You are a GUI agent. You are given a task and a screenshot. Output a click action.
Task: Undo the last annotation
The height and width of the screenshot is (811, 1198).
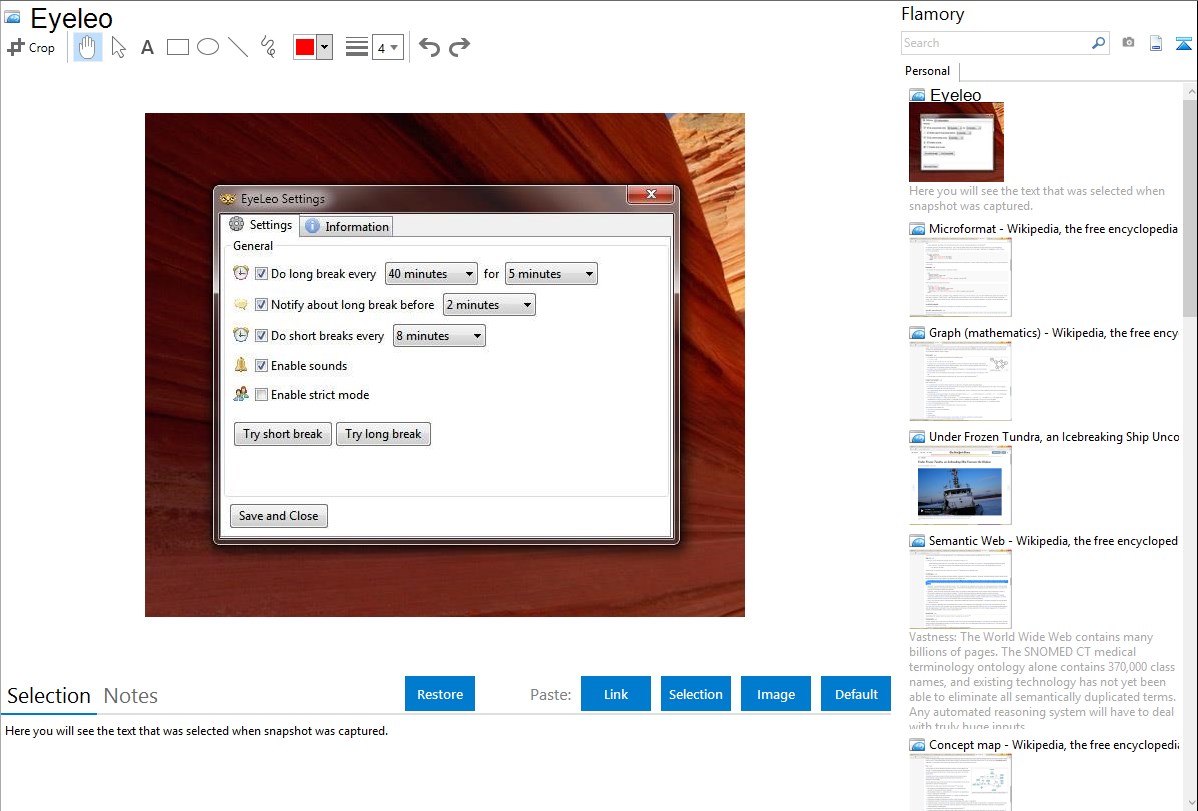(x=429, y=47)
